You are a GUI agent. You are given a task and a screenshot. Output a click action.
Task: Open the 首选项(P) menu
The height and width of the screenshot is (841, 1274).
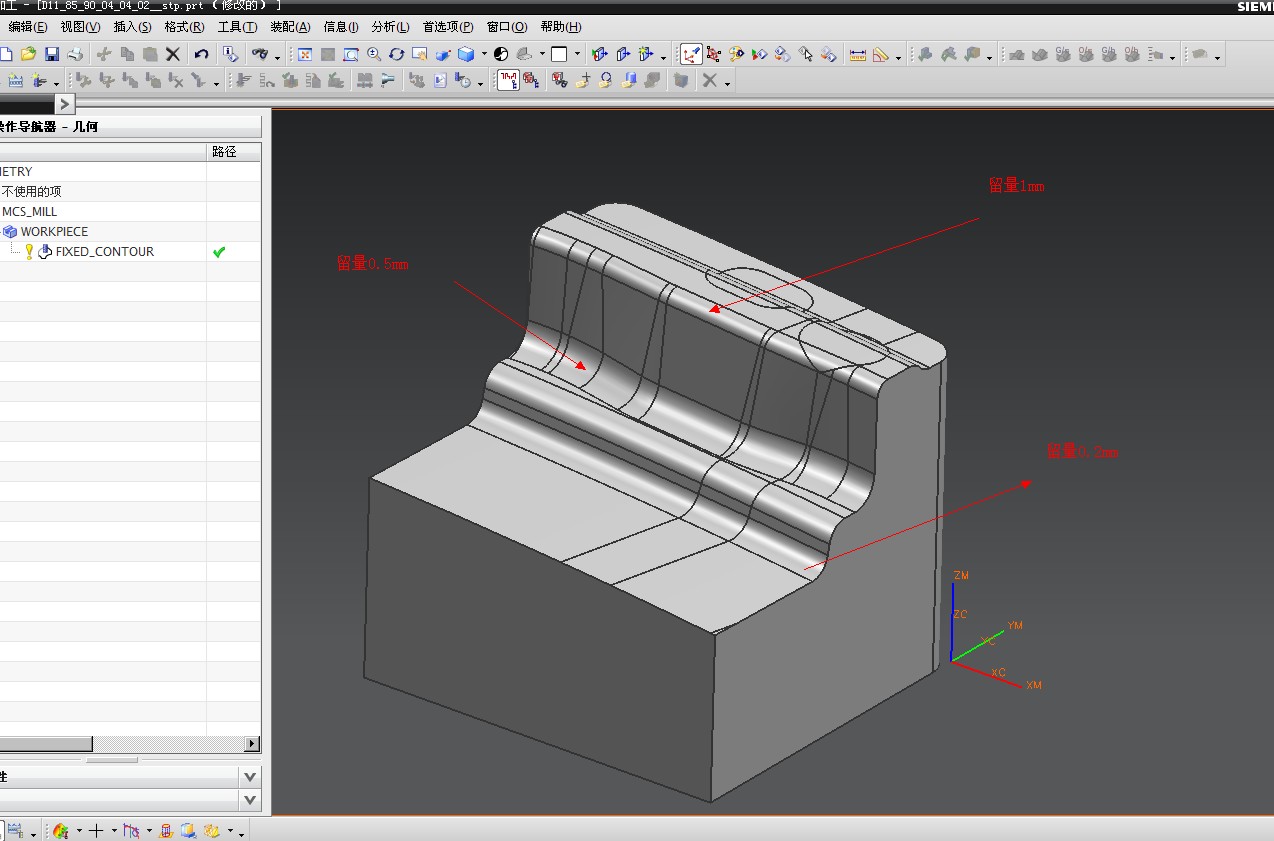coord(448,27)
